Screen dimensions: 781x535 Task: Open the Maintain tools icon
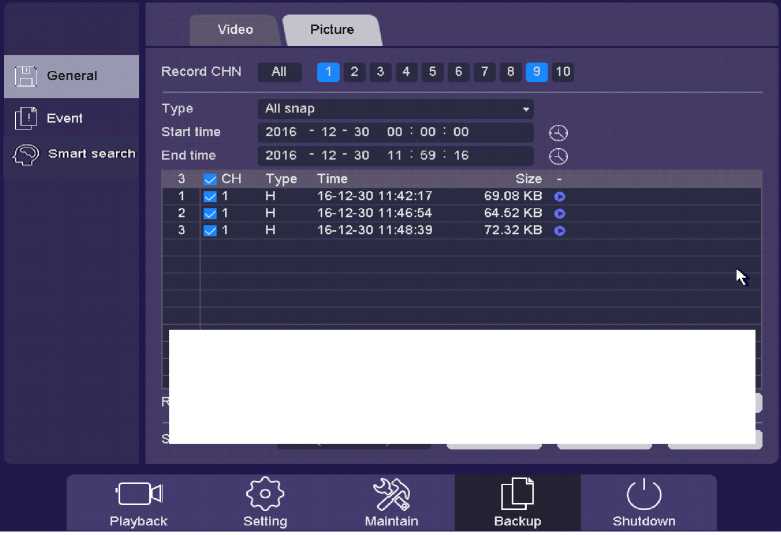click(x=391, y=494)
